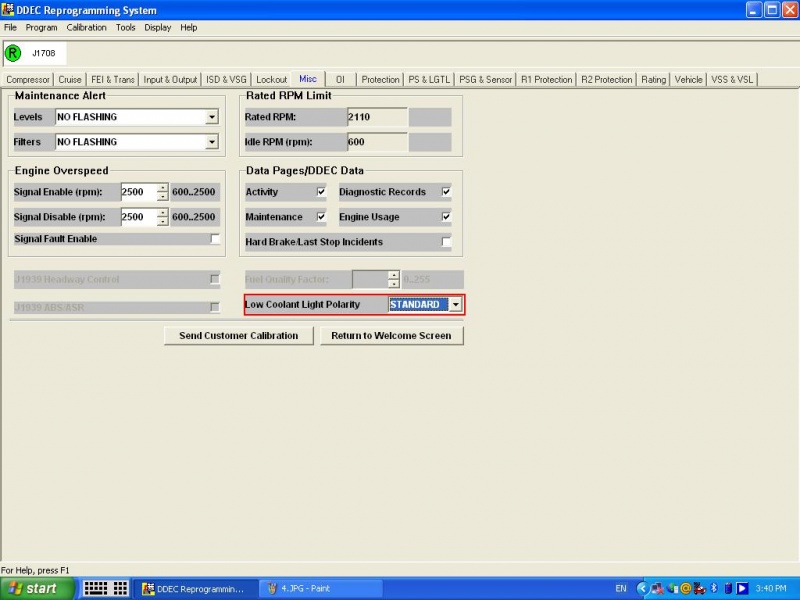Click the DDEC application icon in title bar
Screen dimensions: 800x600
[x=9, y=10]
